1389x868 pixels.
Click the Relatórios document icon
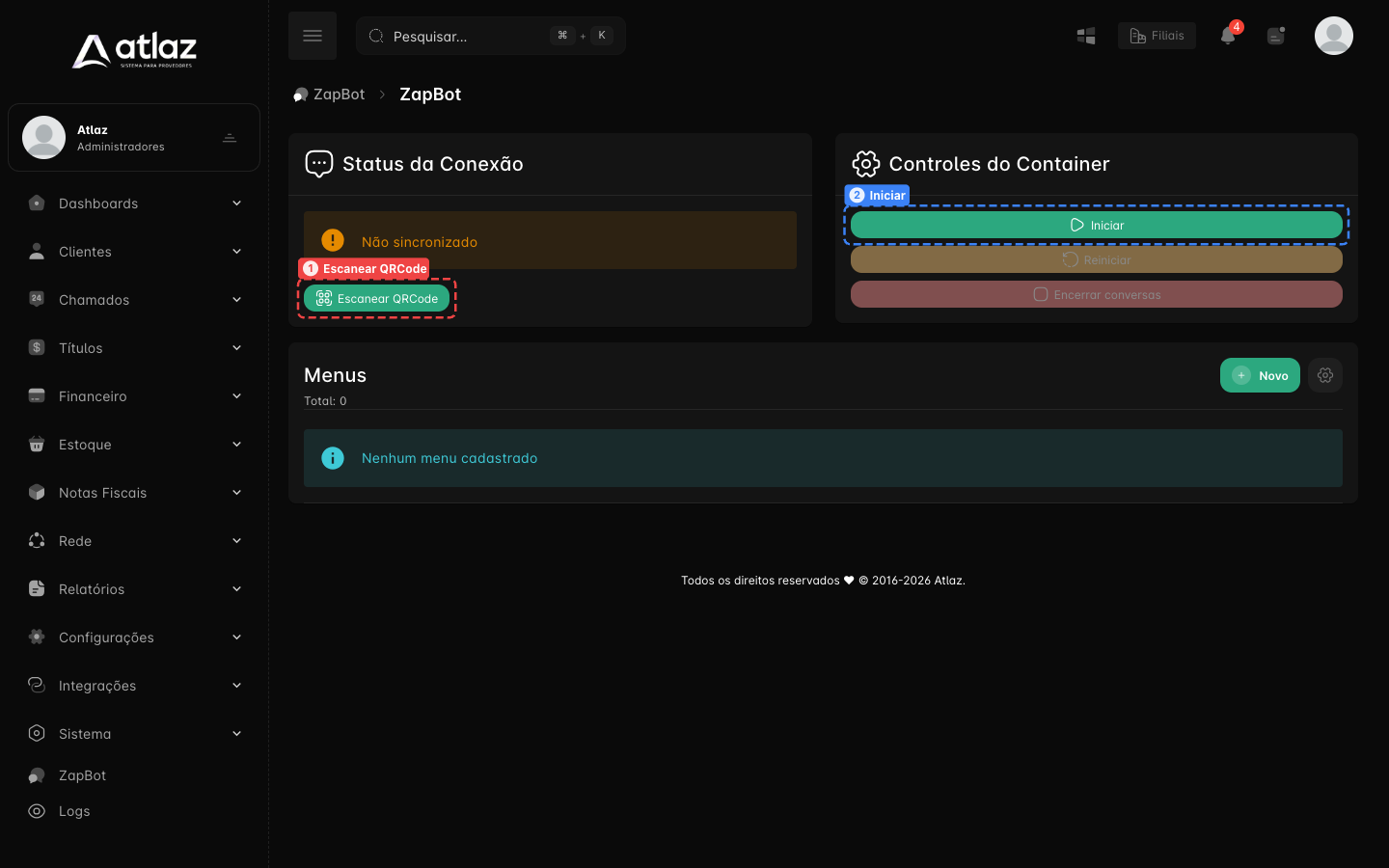(37, 588)
